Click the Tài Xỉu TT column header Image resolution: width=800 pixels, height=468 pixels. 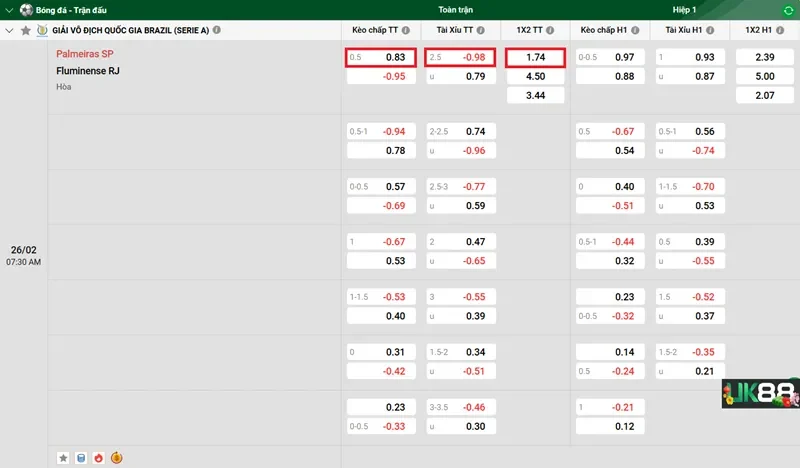pos(455,30)
